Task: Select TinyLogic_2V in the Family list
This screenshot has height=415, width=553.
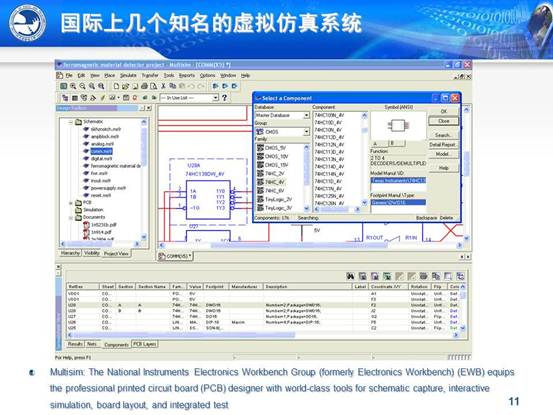Action: pyautogui.click(x=274, y=199)
